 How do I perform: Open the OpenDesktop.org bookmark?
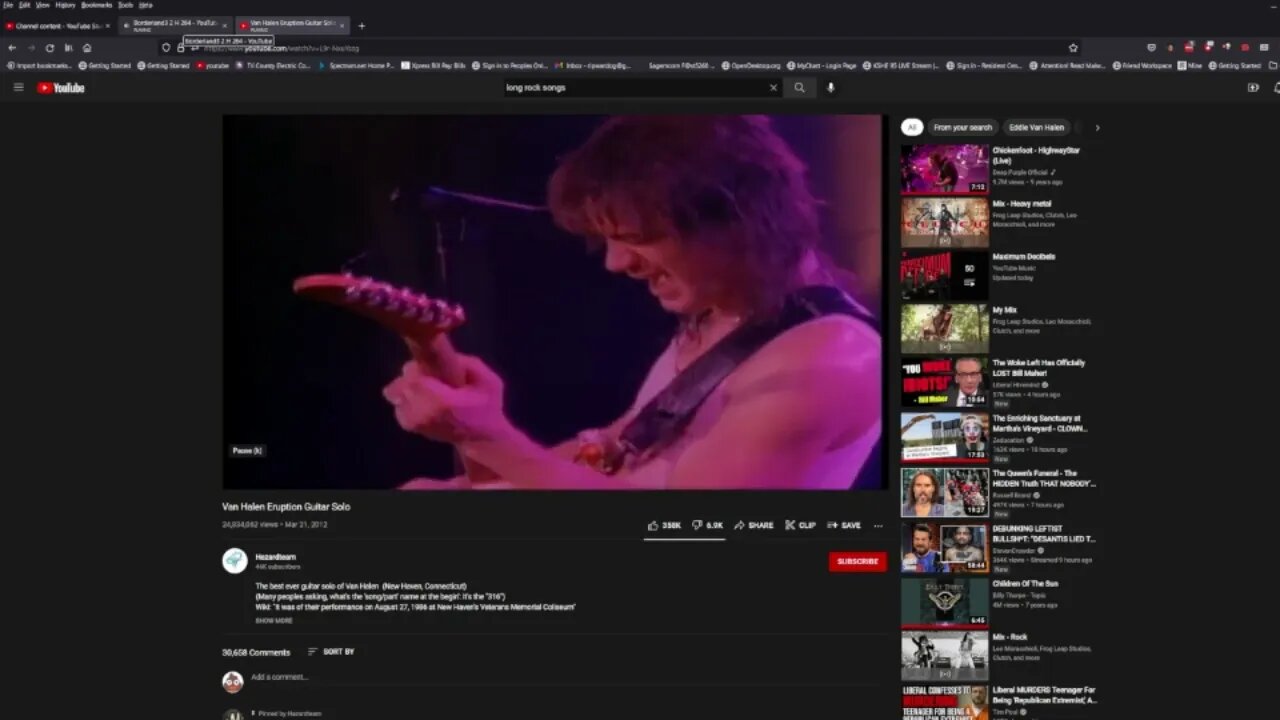[750, 65]
